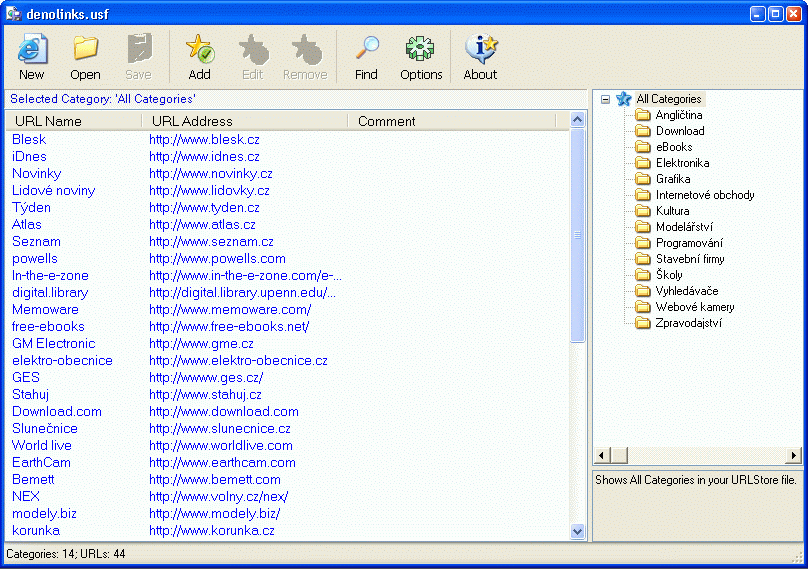Click the Save toolbar icon

click(x=139, y=48)
